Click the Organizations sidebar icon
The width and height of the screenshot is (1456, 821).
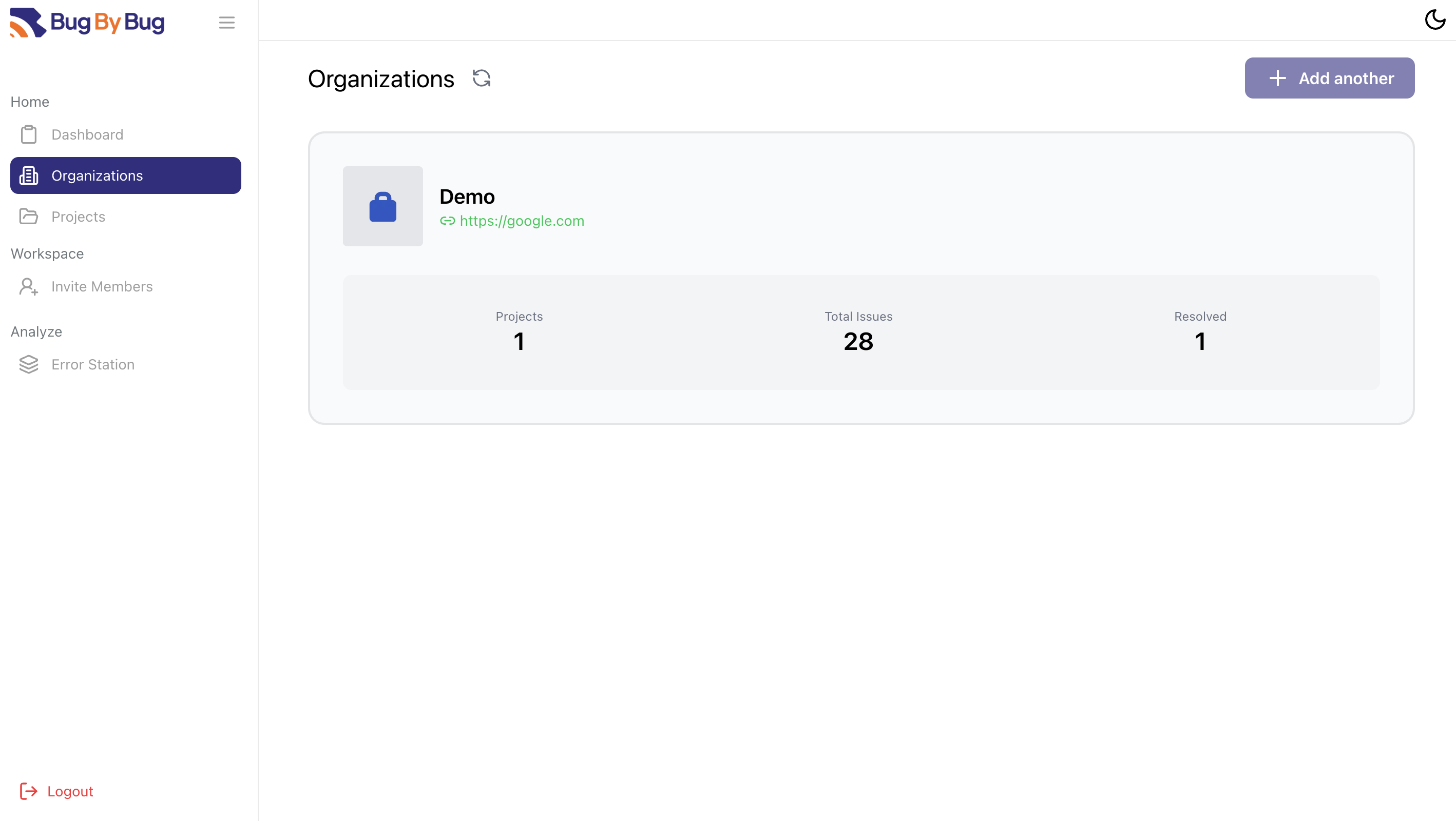pyautogui.click(x=29, y=175)
